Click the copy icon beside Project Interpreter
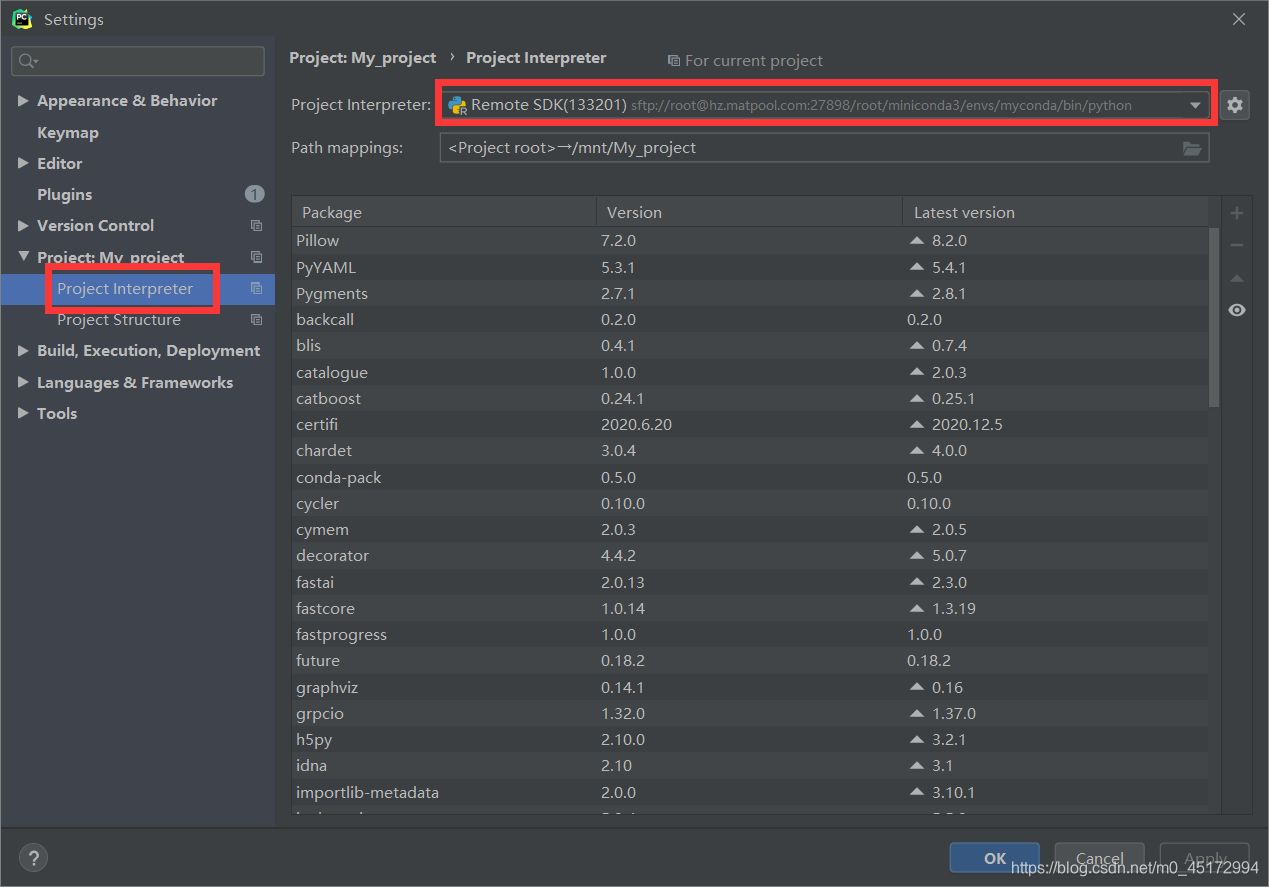Image resolution: width=1269 pixels, height=887 pixels. click(x=256, y=288)
